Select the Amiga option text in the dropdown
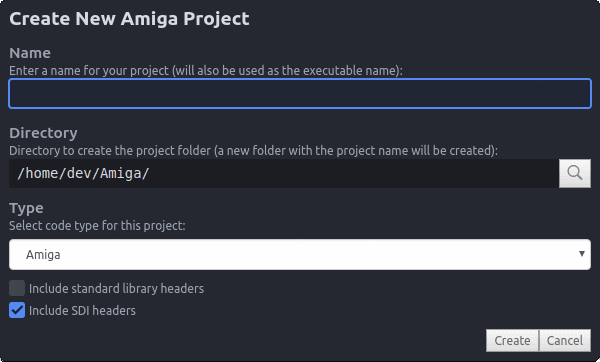Viewport: 600px width, 362px height. pyautogui.click(x=43, y=255)
